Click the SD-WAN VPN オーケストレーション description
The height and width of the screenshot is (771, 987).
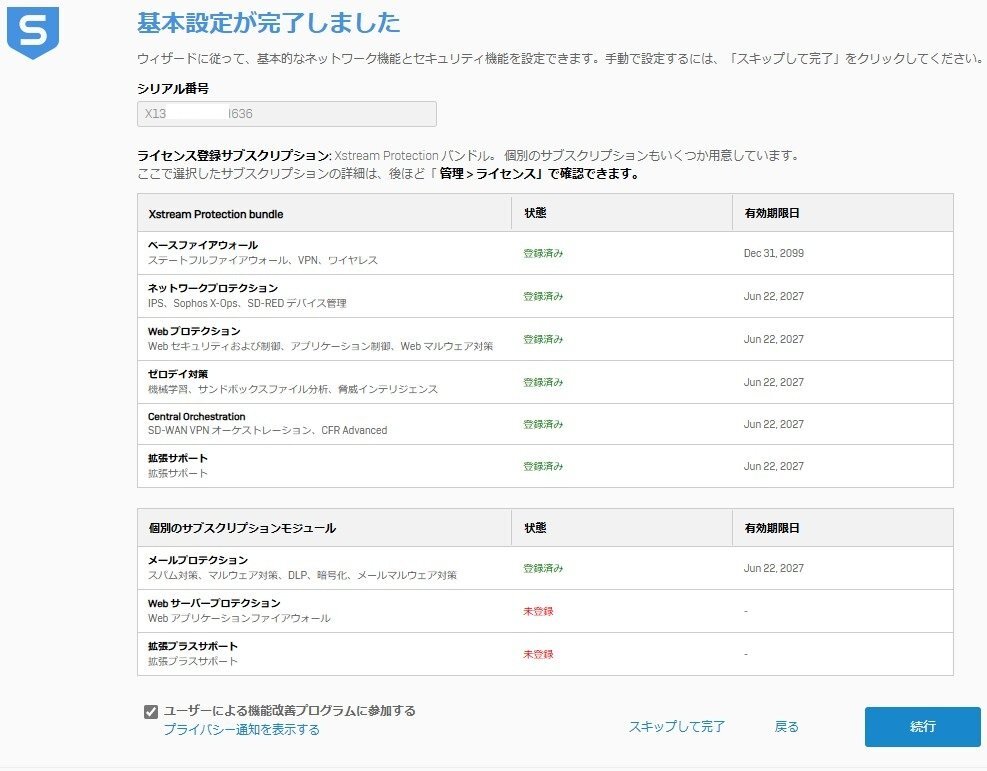tap(267, 431)
